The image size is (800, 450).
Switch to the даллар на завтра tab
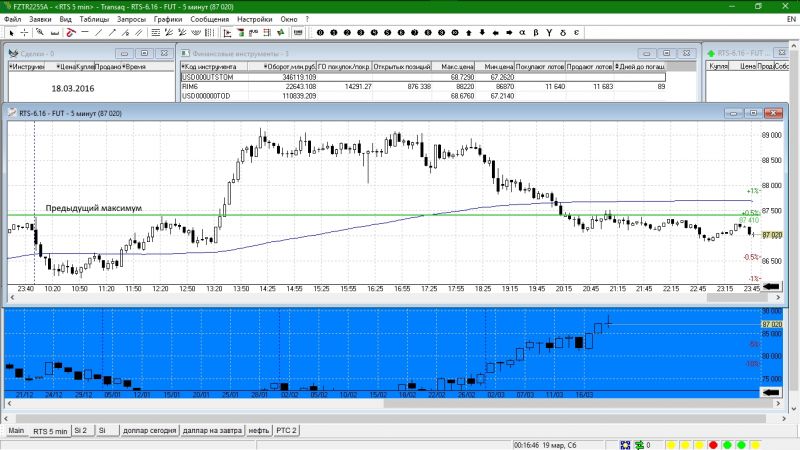point(212,430)
